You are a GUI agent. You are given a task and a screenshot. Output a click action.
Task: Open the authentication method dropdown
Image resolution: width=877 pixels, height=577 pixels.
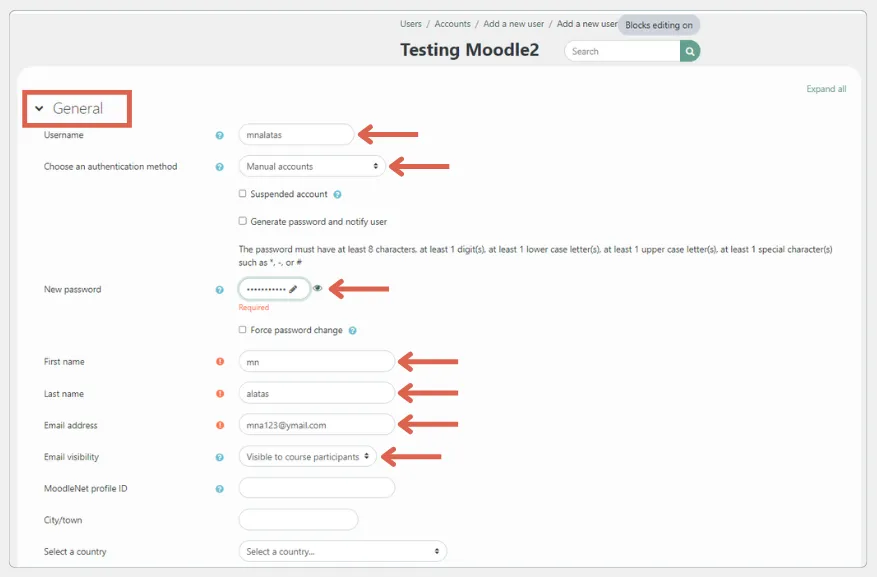point(312,166)
